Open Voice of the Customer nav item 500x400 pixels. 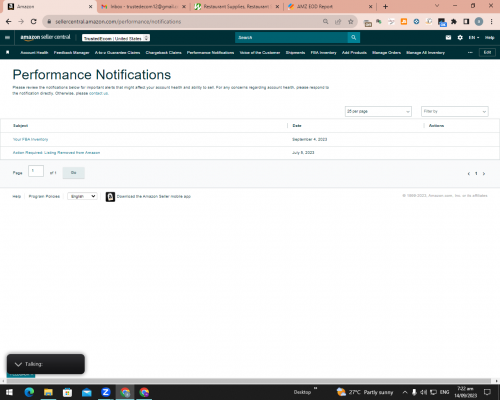pyautogui.click(x=260, y=53)
